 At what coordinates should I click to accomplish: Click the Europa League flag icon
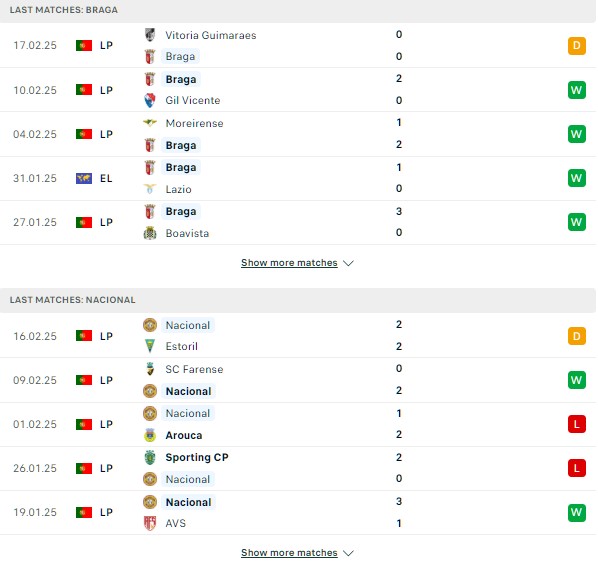pyautogui.click(x=84, y=178)
